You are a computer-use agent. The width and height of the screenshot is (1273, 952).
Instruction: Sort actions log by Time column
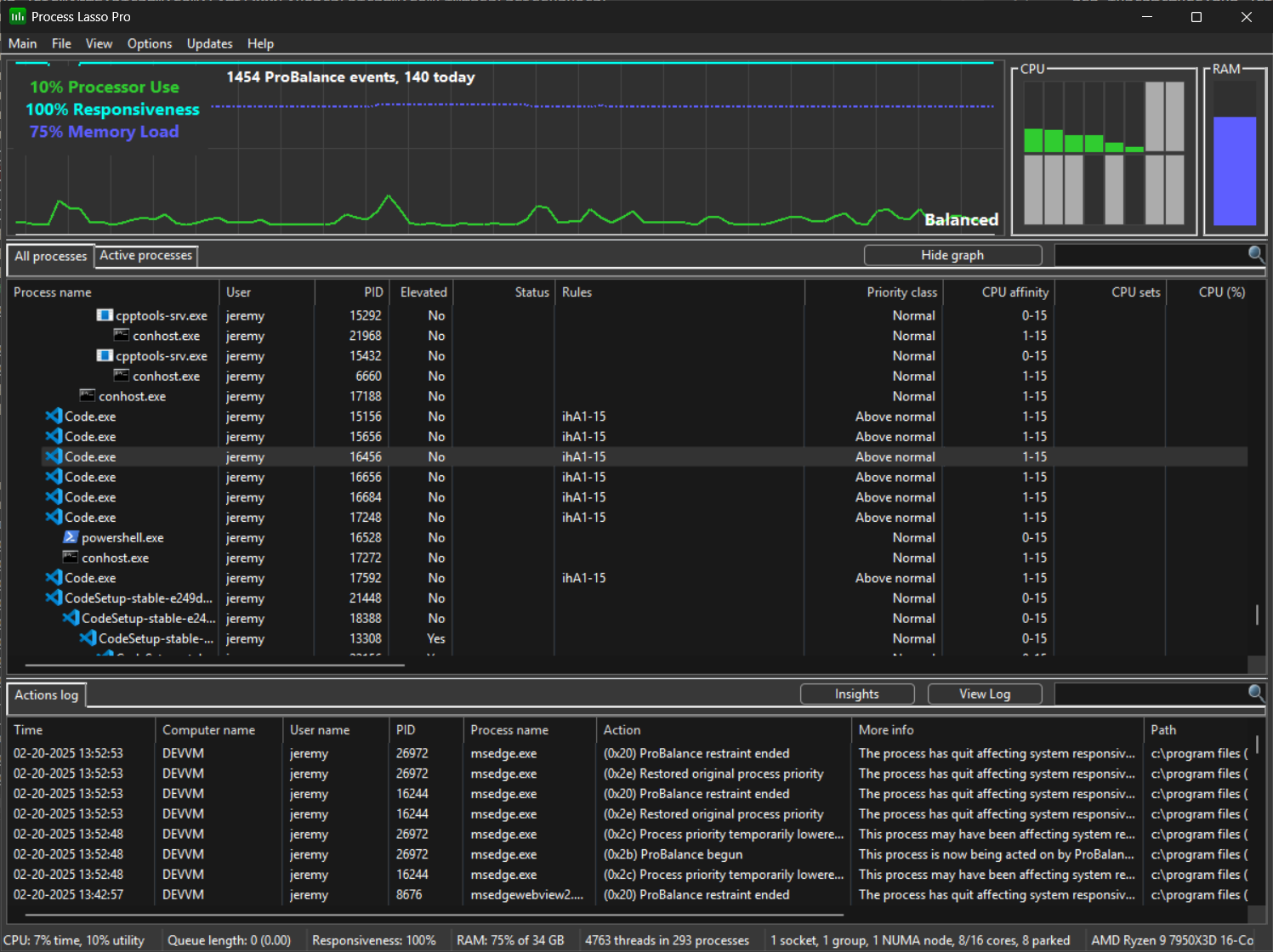[82, 729]
